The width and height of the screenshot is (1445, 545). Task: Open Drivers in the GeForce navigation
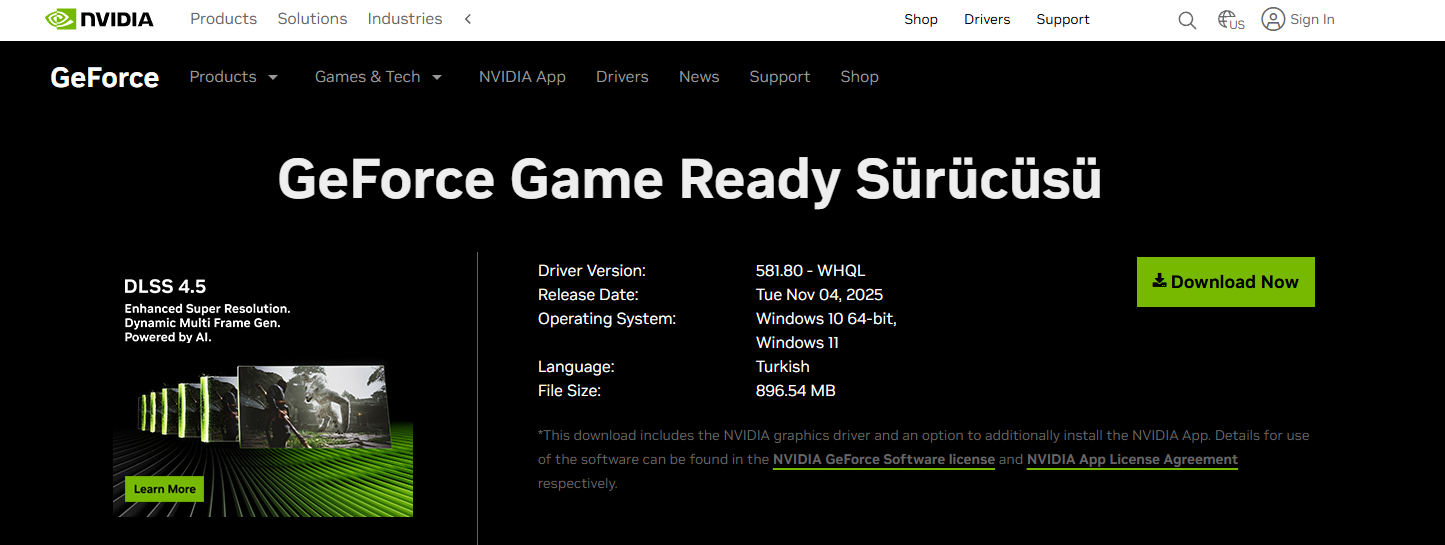[x=622, y=77]
